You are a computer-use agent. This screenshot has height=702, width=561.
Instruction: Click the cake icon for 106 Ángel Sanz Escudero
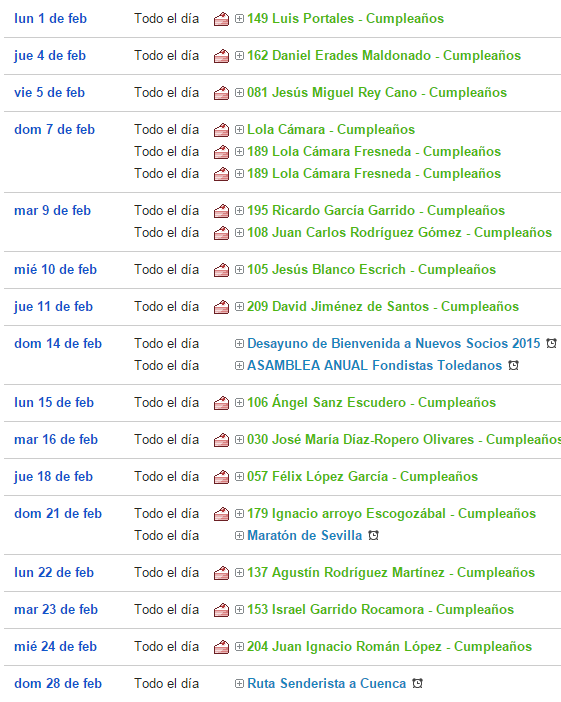(x=221, y=403)
